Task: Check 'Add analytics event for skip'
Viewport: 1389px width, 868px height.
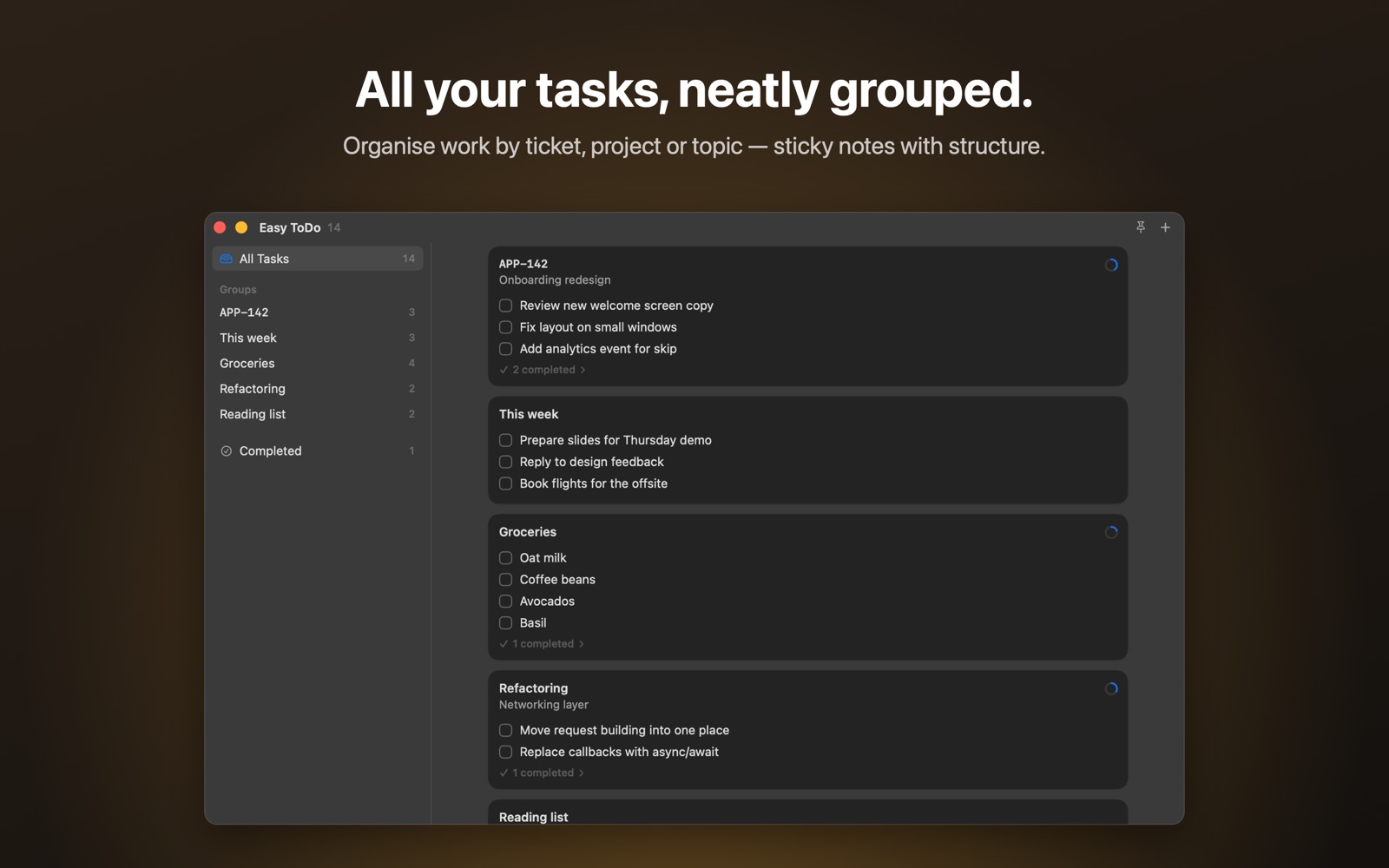Action: point(506,349)
